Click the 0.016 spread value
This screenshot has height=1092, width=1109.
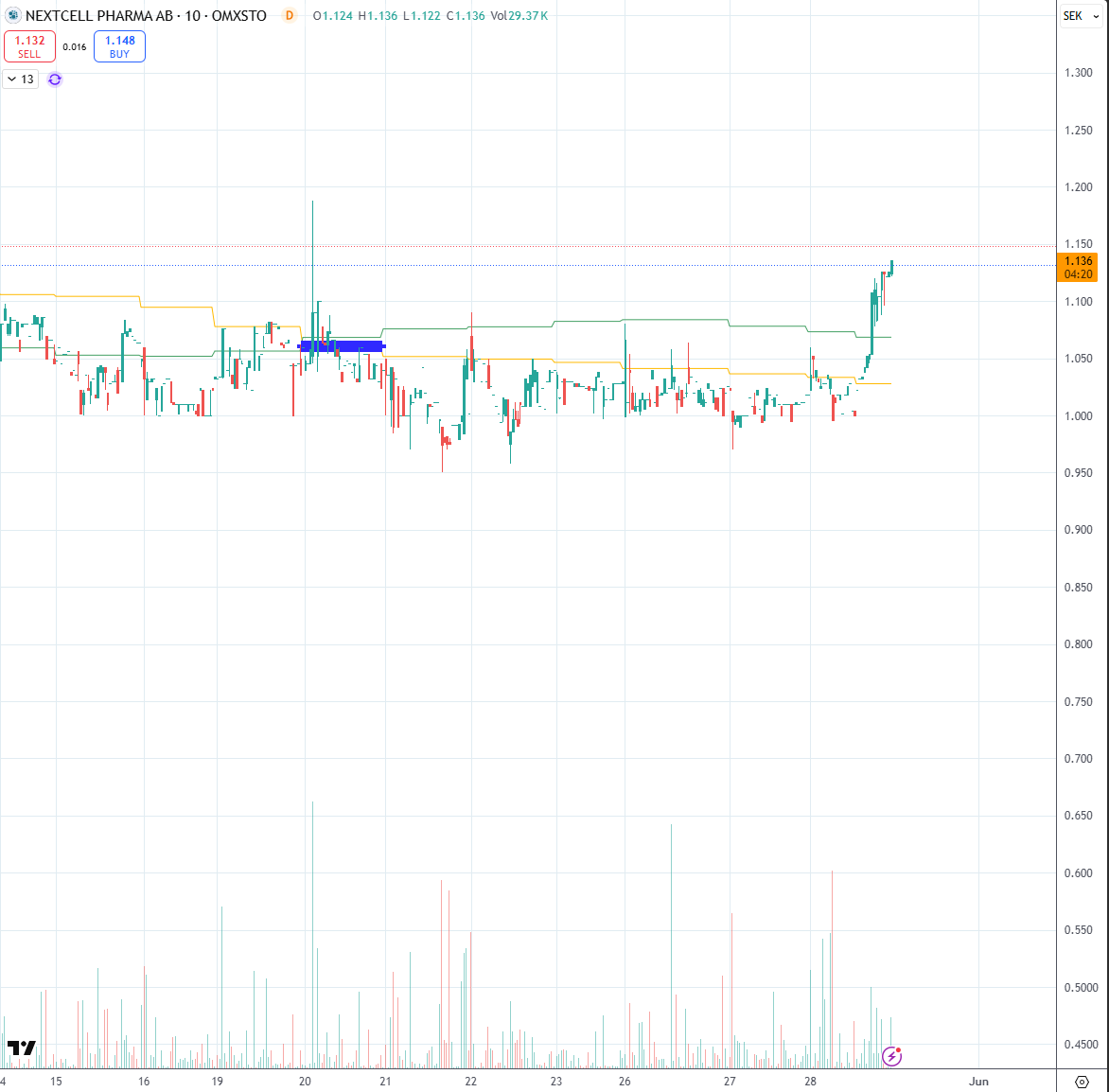coord(74,46)
